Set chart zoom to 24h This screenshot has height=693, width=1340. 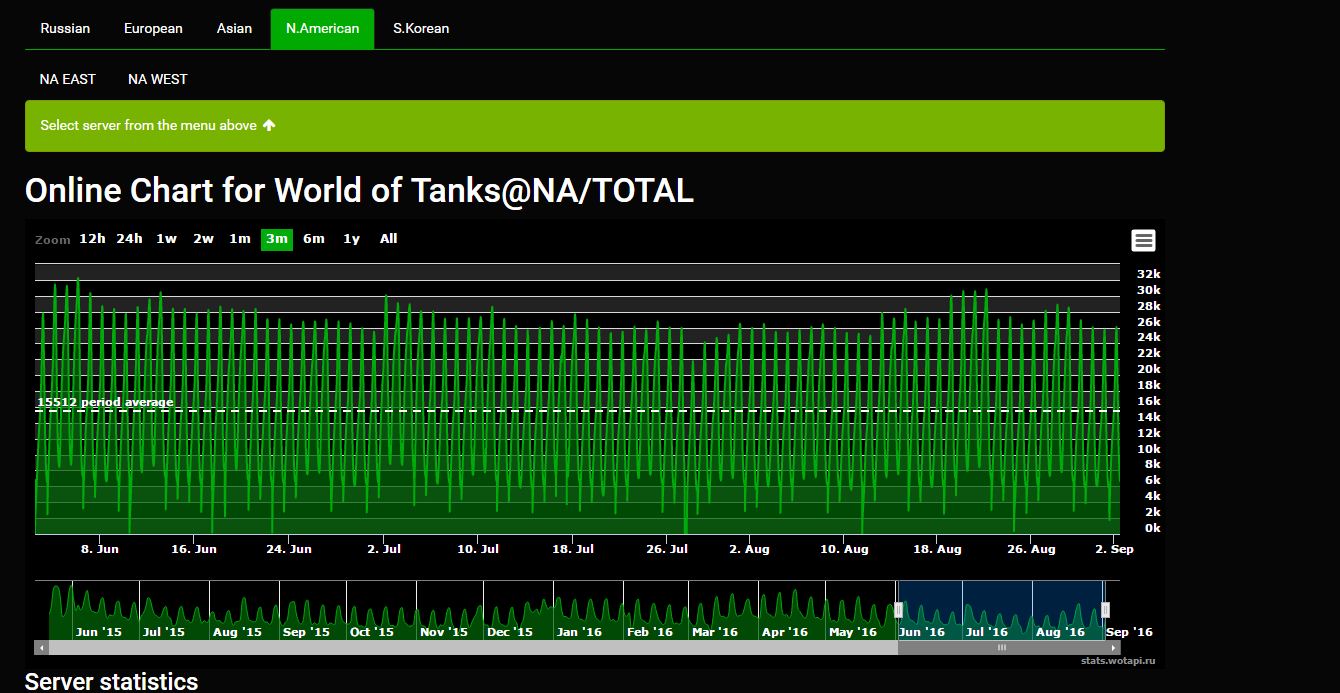pyautogui.click(x=129, y=239)
